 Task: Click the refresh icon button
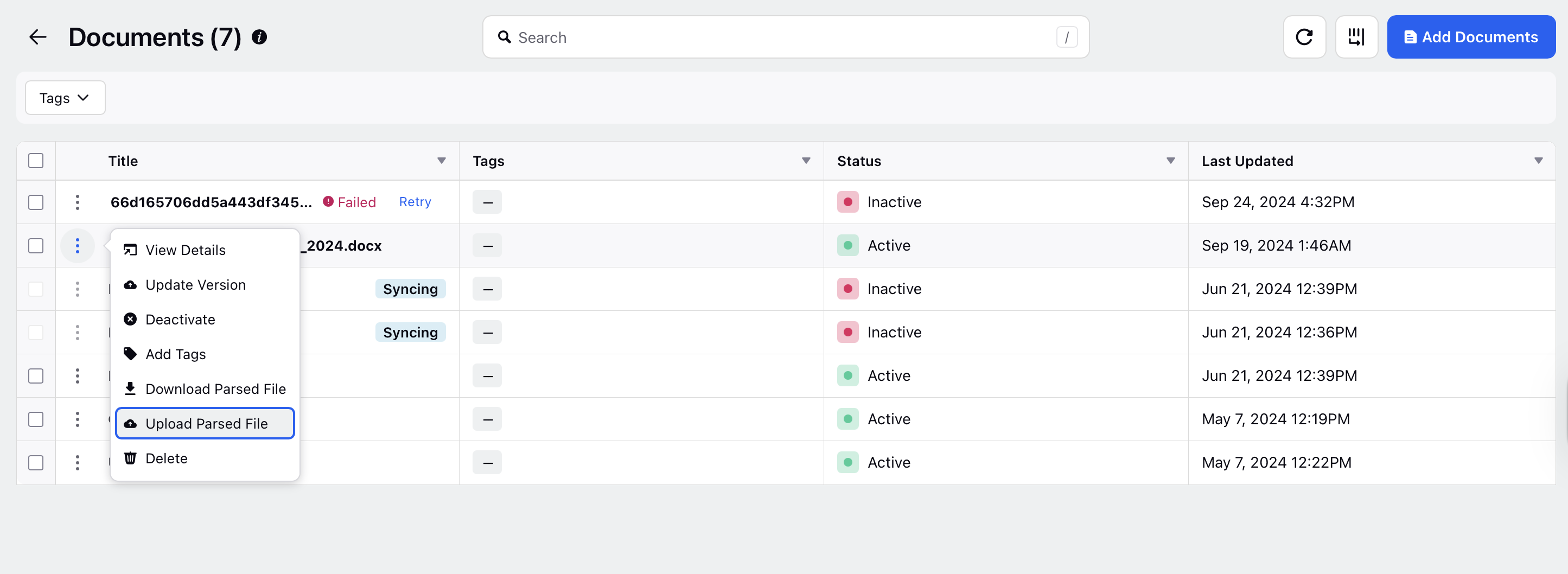[1304, 37]
